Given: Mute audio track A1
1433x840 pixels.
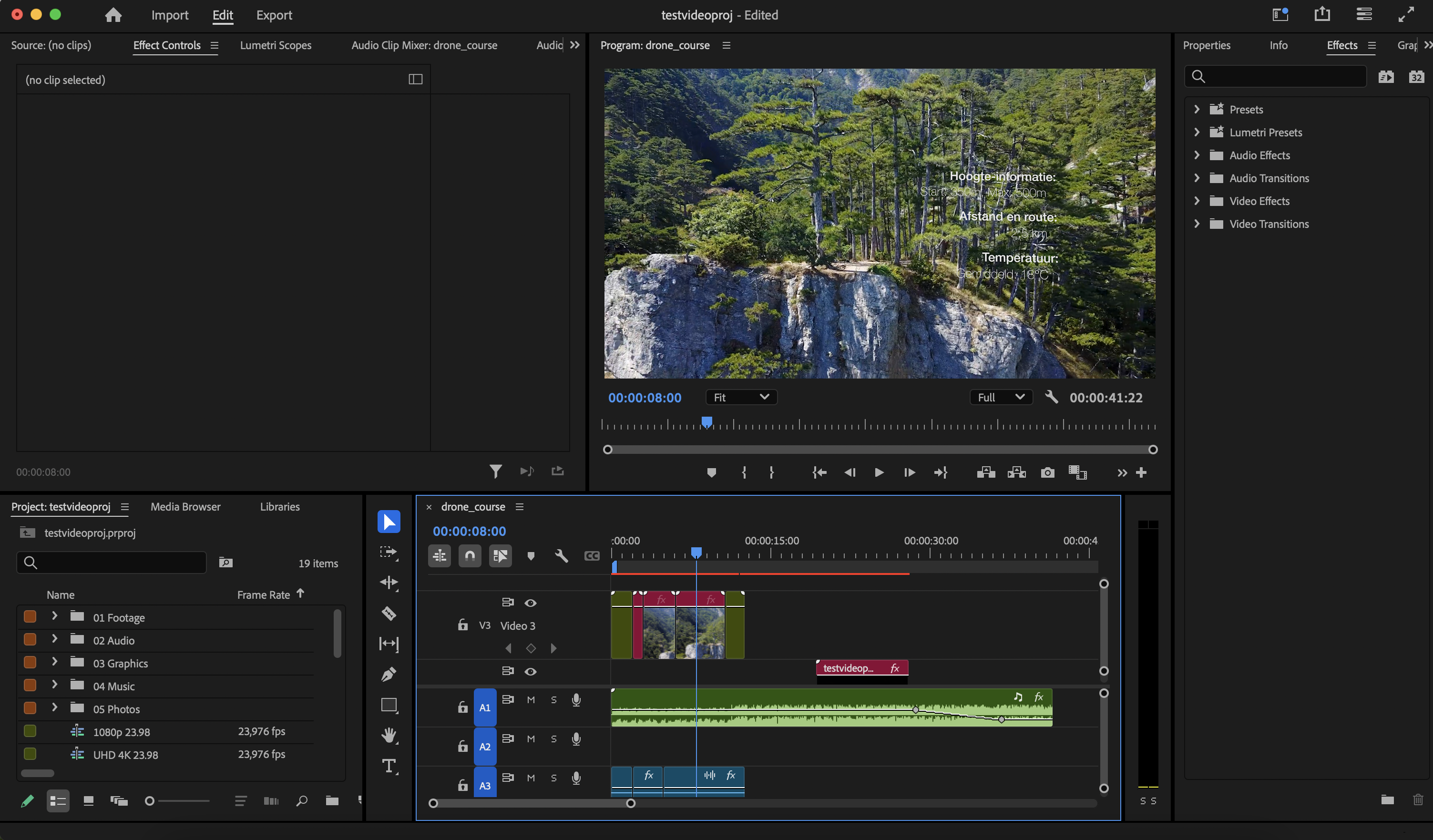Looking at the screenshot, I should point(531,700).
